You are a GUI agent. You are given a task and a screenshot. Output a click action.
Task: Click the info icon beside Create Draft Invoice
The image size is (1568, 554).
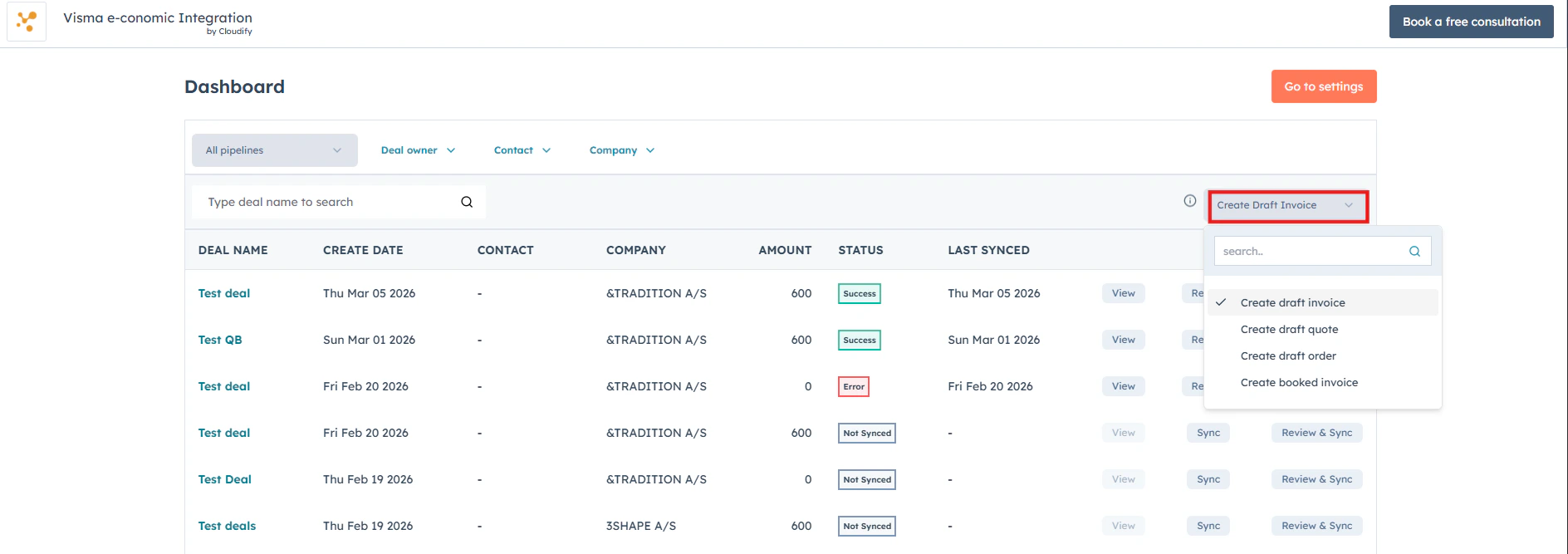click(x=1190, y=200)
